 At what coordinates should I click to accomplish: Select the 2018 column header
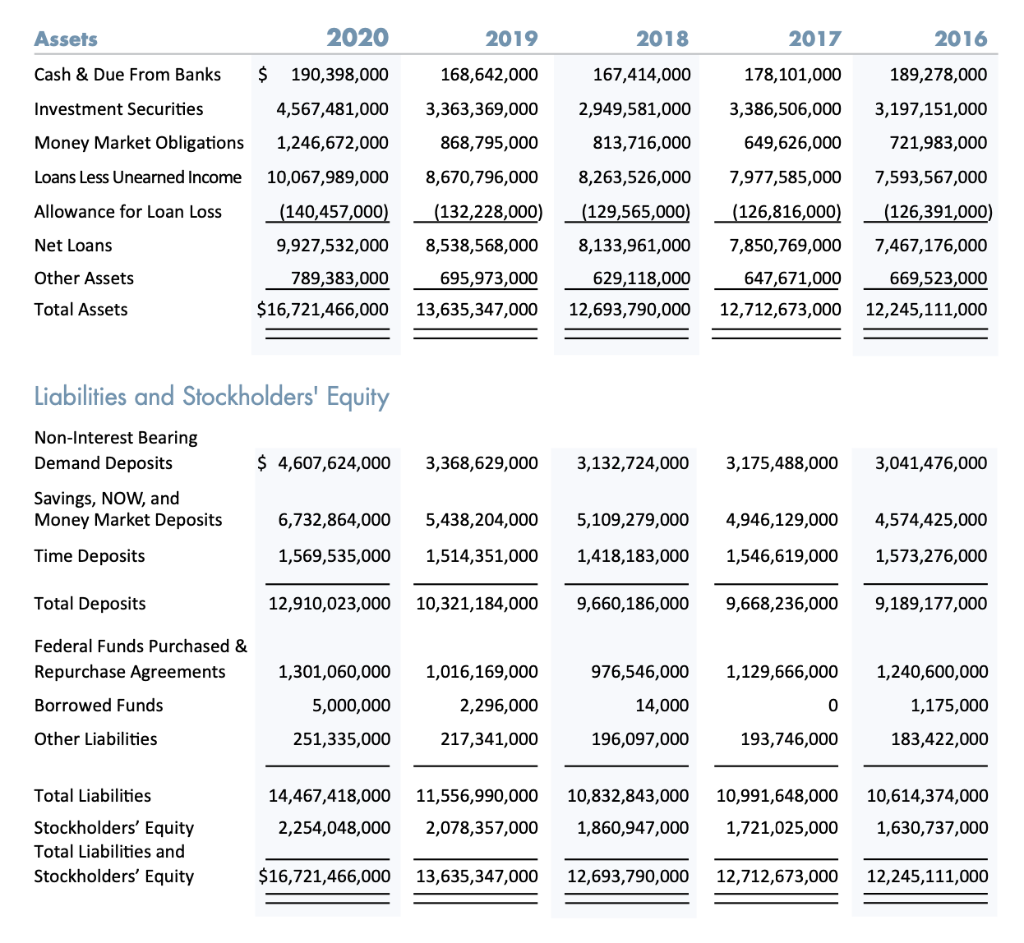click(x=663, y=38)
